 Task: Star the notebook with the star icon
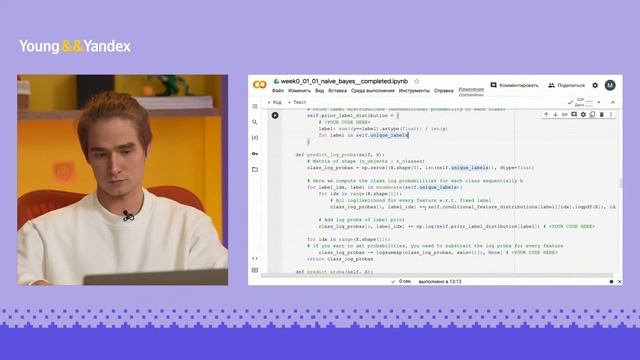point(417,81)
